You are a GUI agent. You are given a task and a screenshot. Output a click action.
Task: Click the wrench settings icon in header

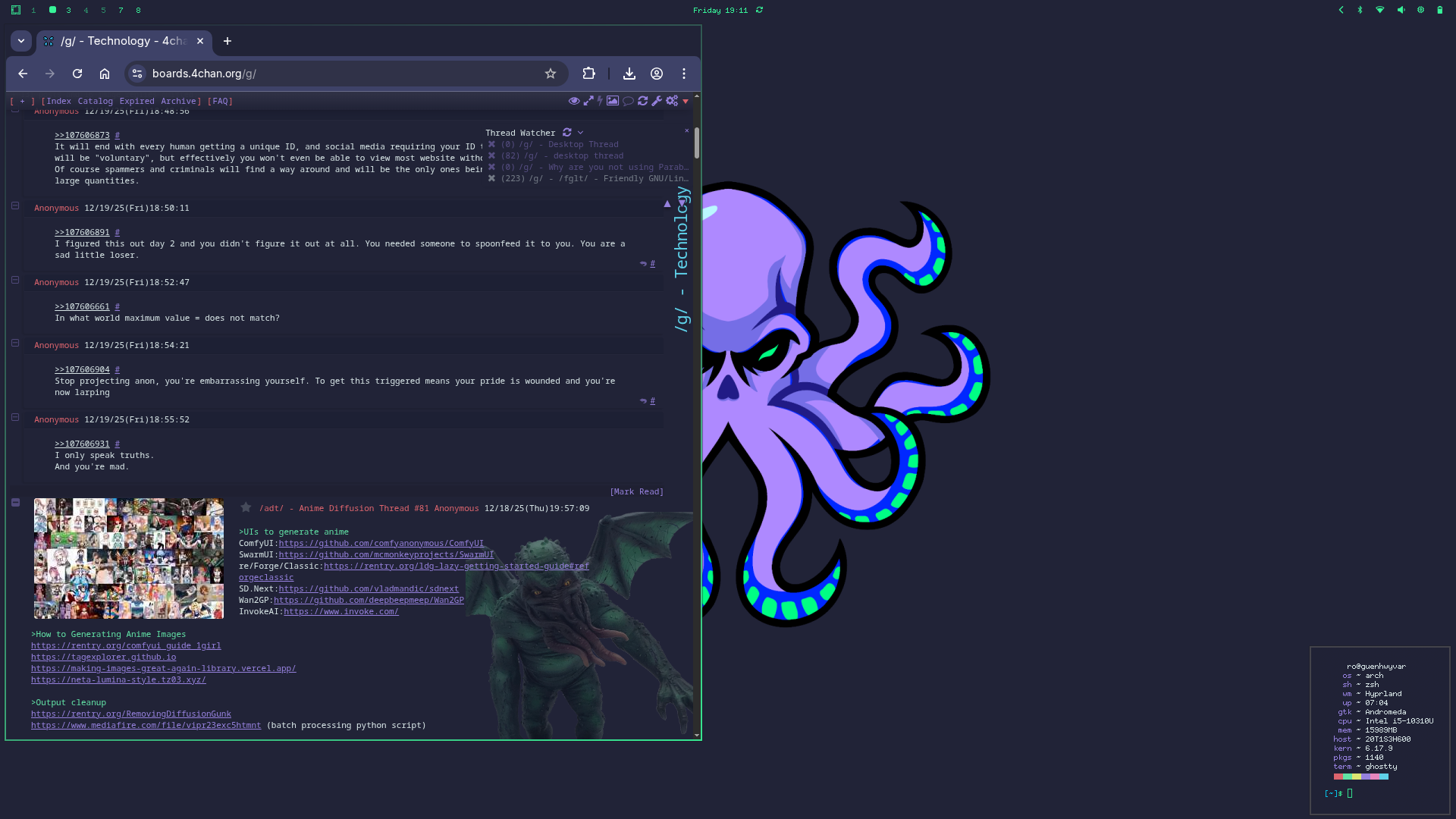coord(657,101)
